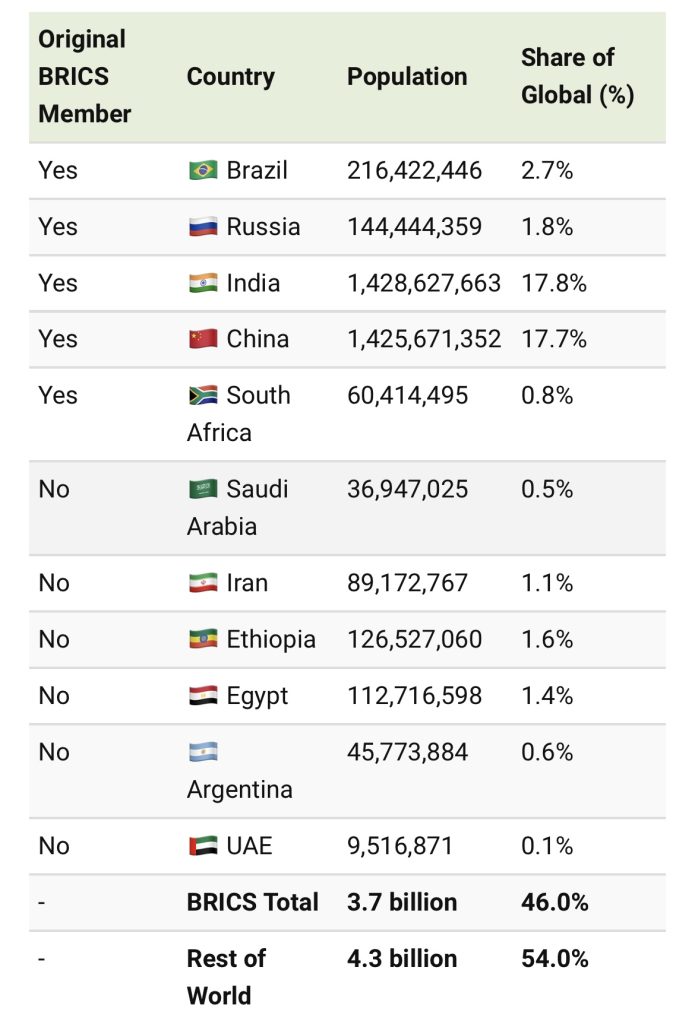This screenshot has width=695, height=1024.
Task: Click the South Africa flag icon
Action: click(x=202, y=395)
